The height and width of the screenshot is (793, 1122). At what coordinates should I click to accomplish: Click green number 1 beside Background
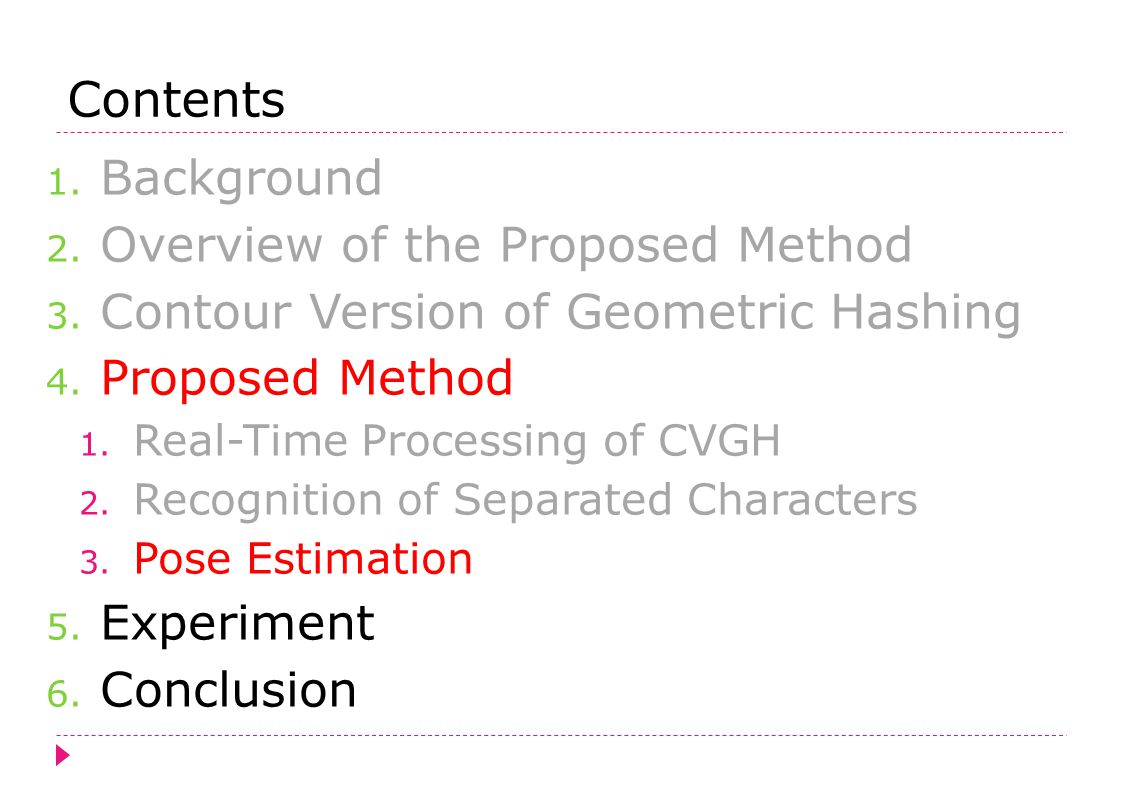[x=64, y=183]
